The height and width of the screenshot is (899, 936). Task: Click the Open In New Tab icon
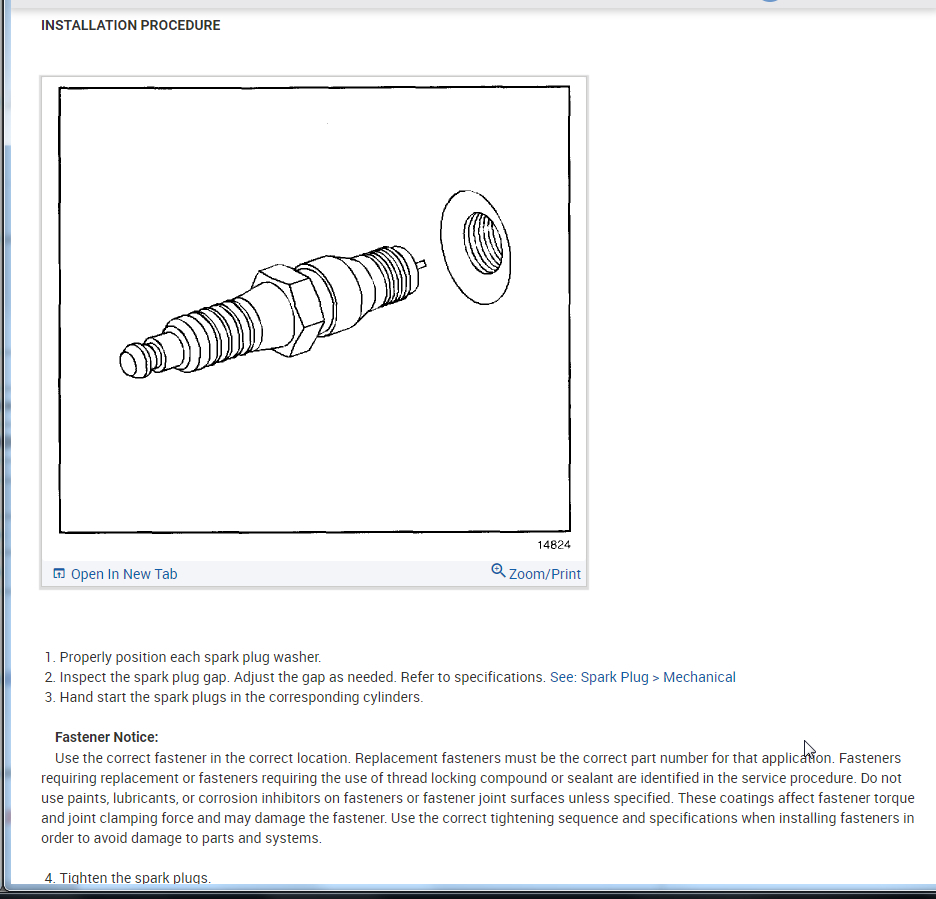pos(59,574)
